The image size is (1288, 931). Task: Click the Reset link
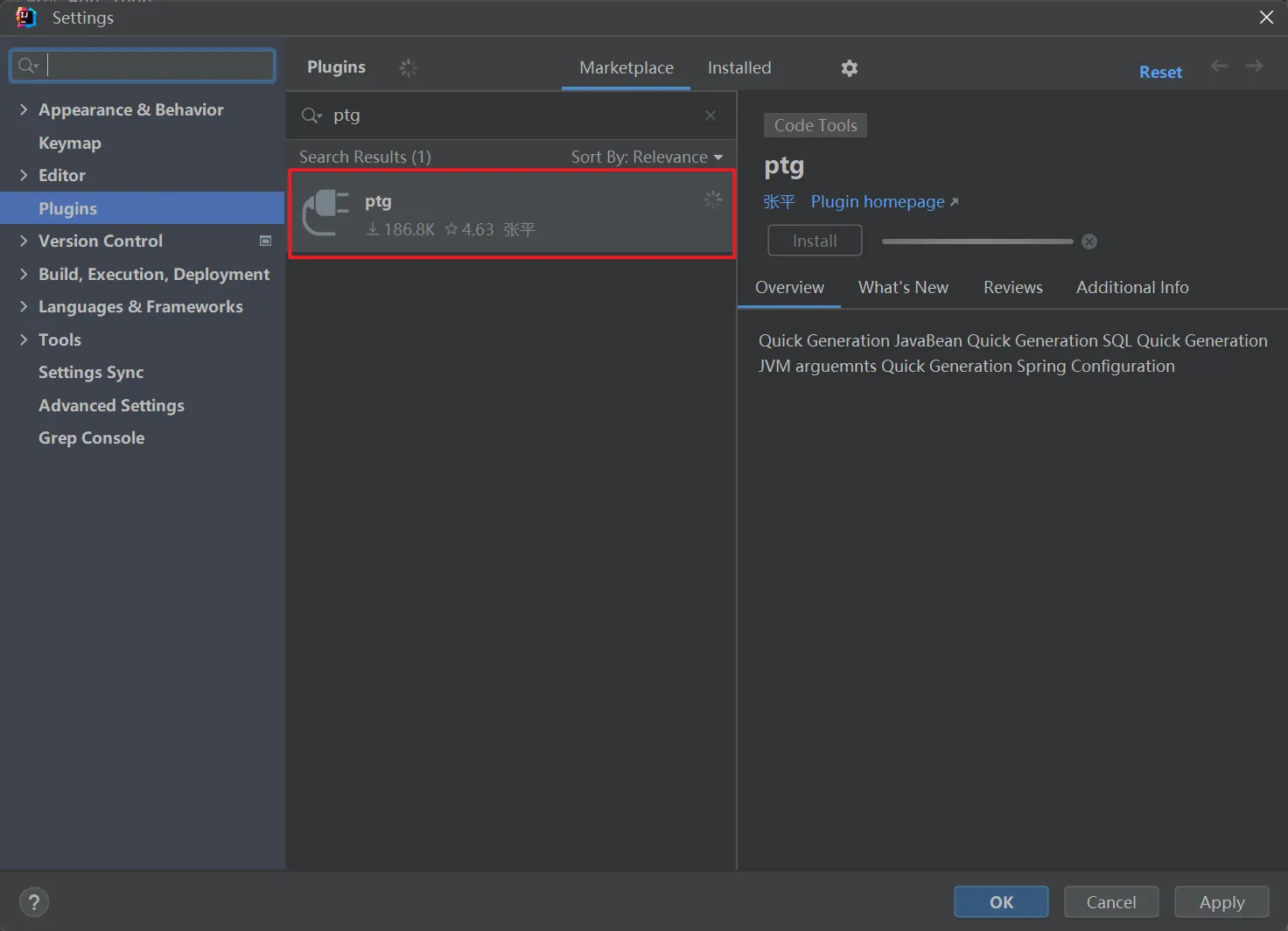(x=1160, y=72)
